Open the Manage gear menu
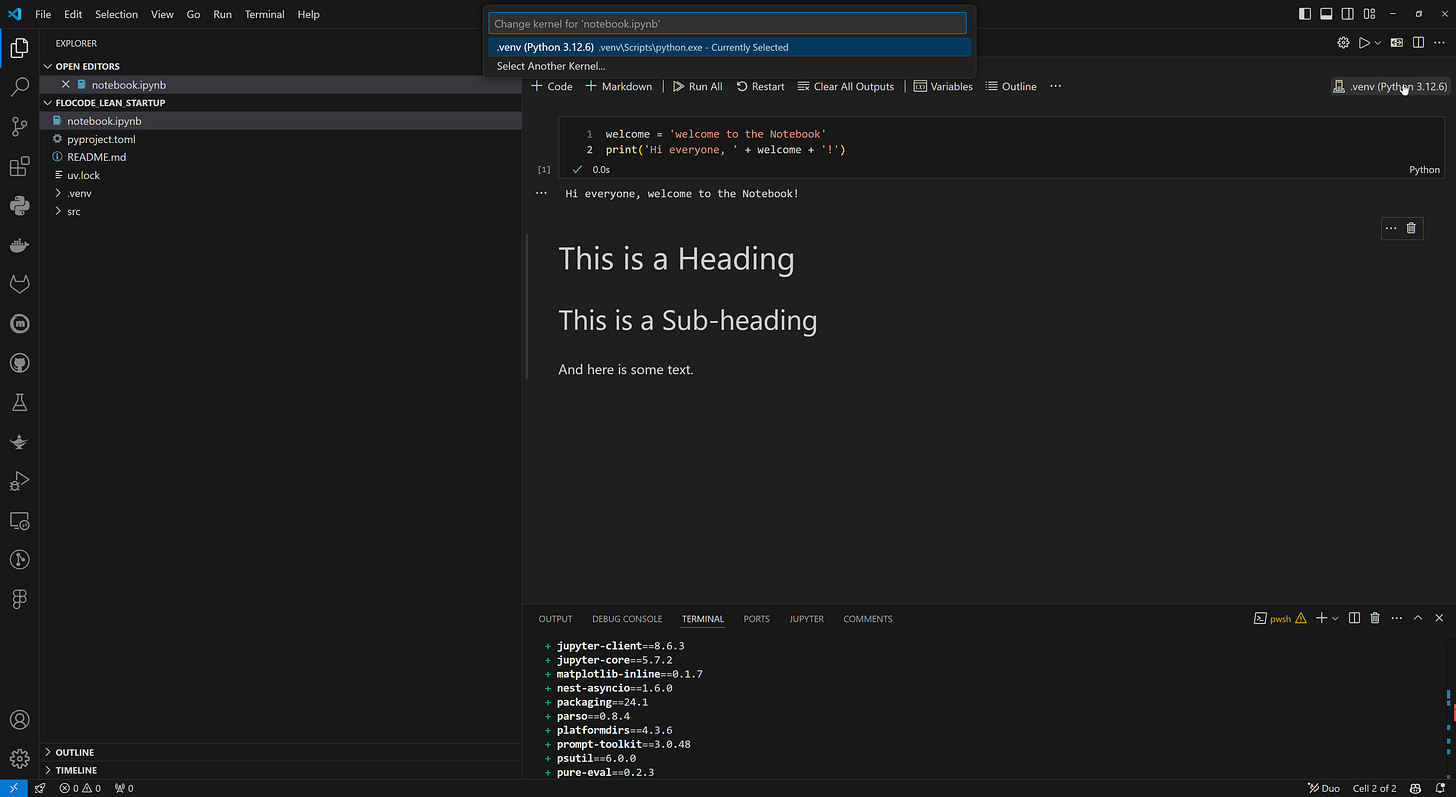 [19, 759]
